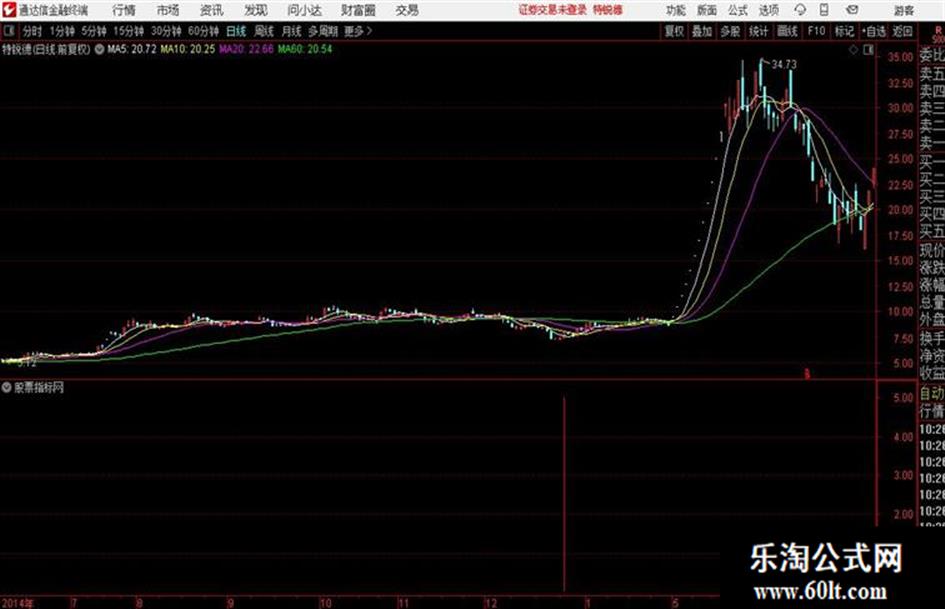Click the 复权 toolbar button
The image size is (945, 609).
pyautogui.click(x=674, y=31)
